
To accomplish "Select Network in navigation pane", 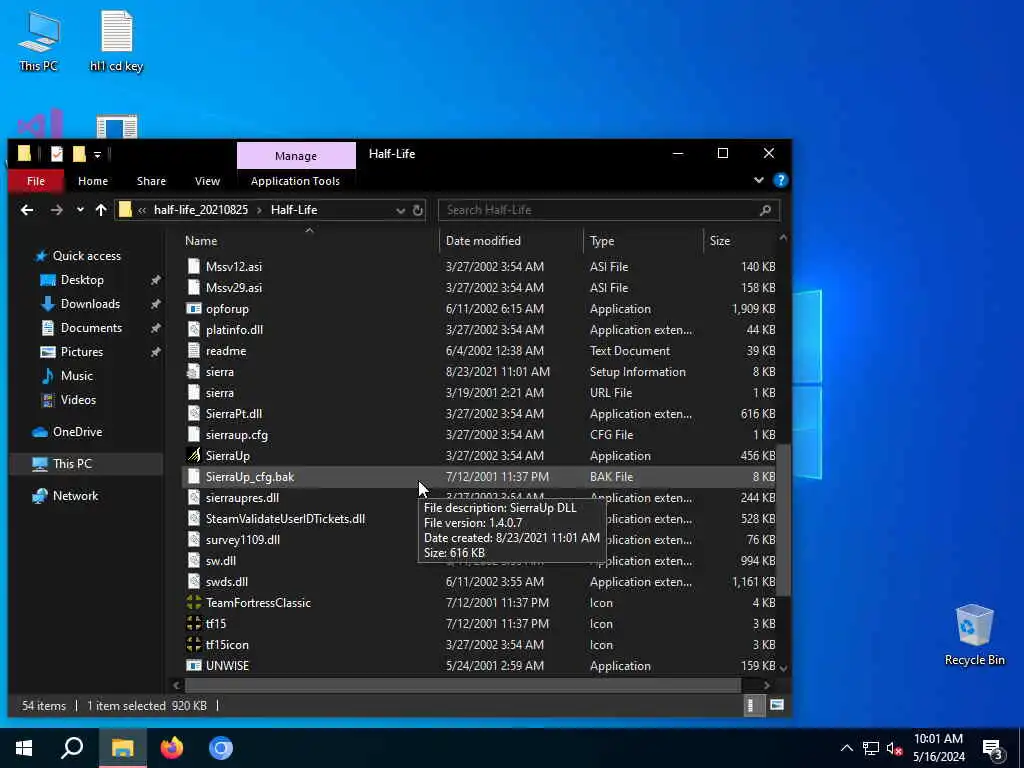I will click(75, 496).
